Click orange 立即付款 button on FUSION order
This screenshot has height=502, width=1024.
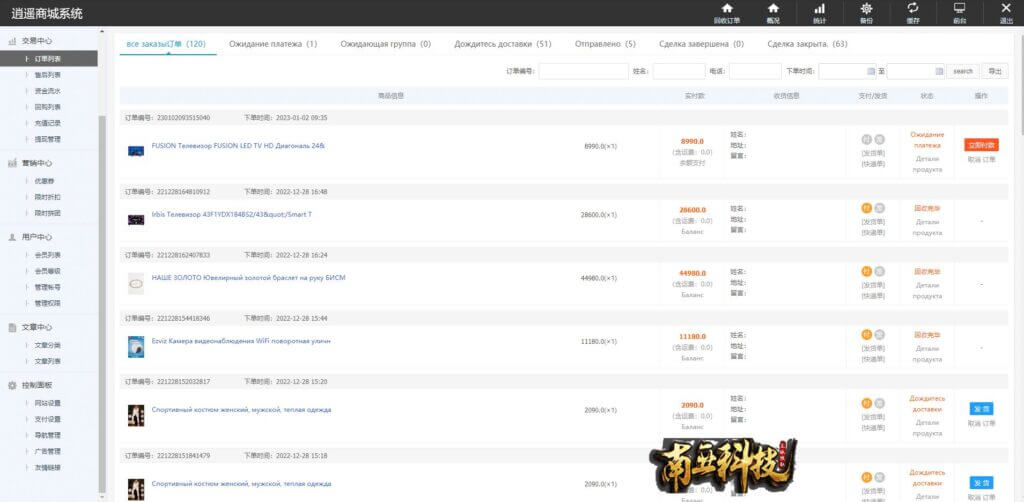[981, 145]
